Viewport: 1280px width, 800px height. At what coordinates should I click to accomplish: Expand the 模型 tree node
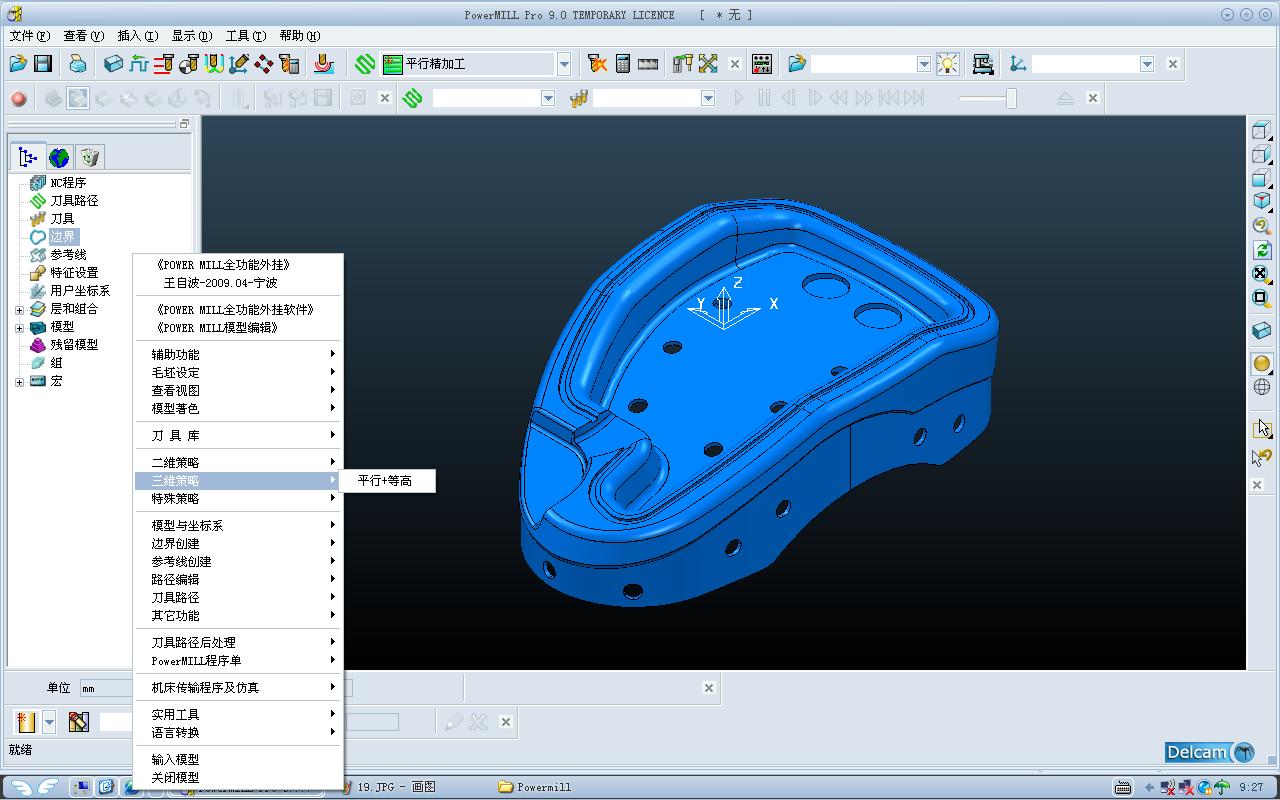(19, 327)
